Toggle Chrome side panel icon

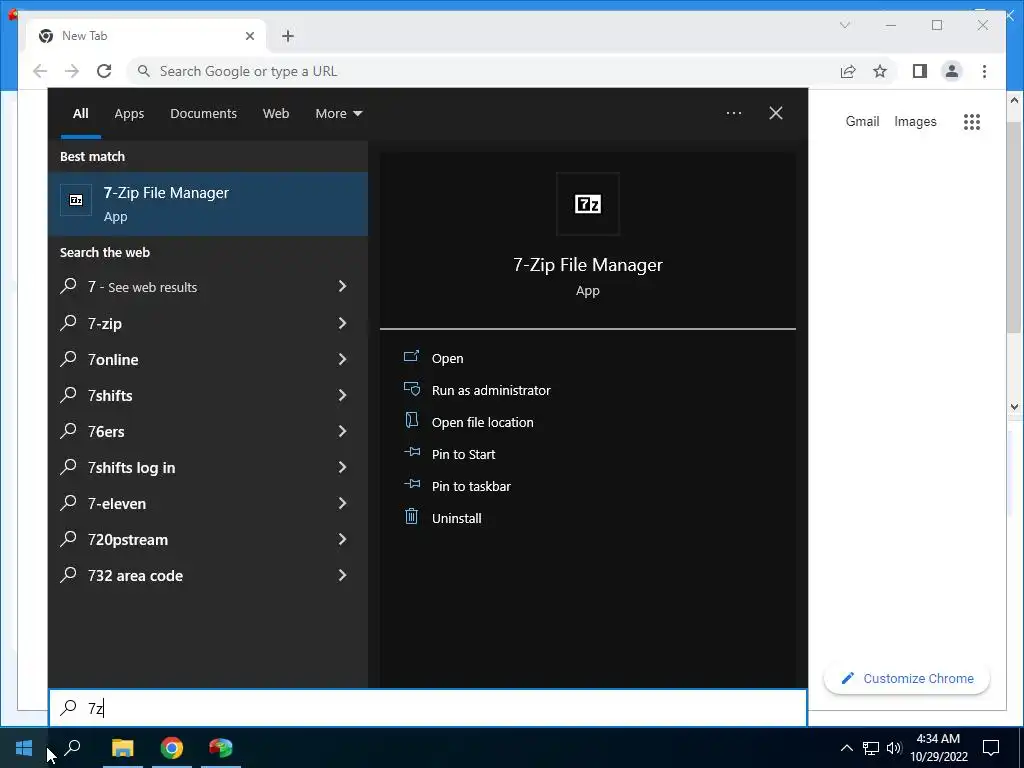920,71
